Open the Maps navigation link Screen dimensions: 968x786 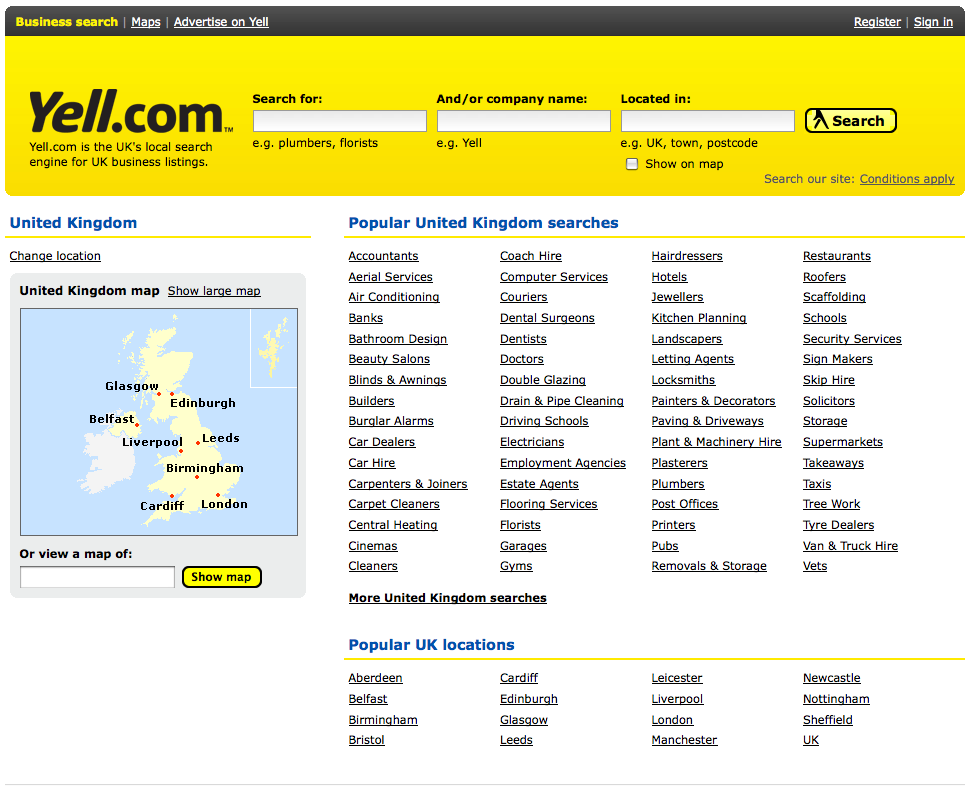[x=146, y=22]
